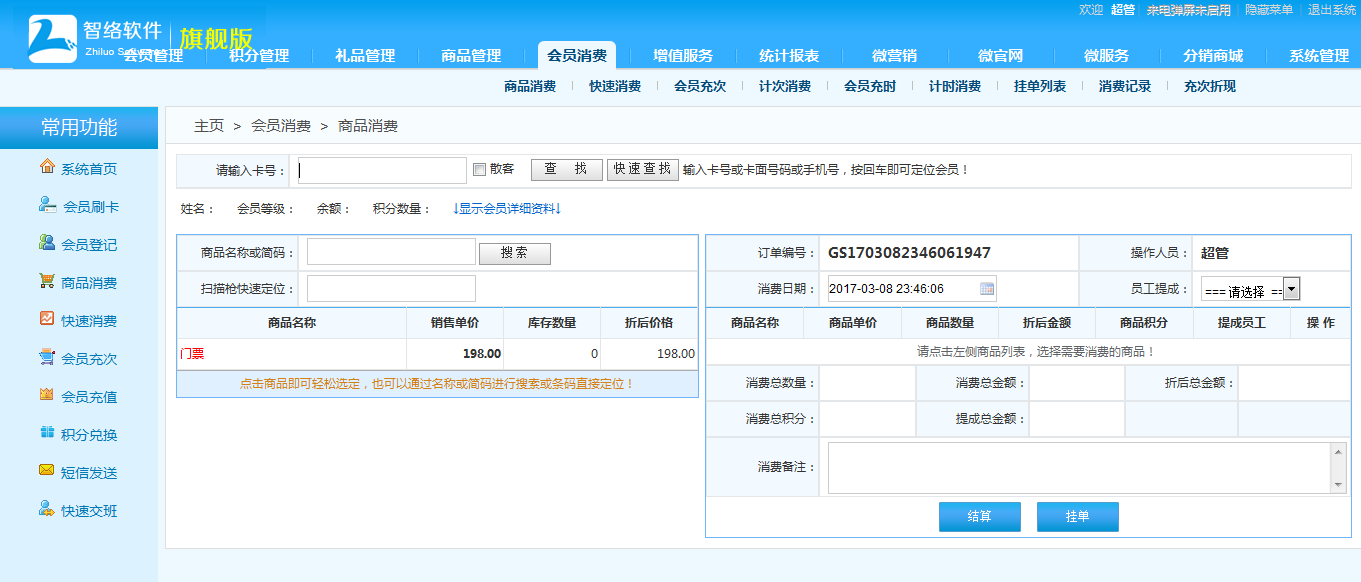The image size is (1361, 582).
Task: Click the 商品消费 shopping cart icon
Action: [47, 281]
